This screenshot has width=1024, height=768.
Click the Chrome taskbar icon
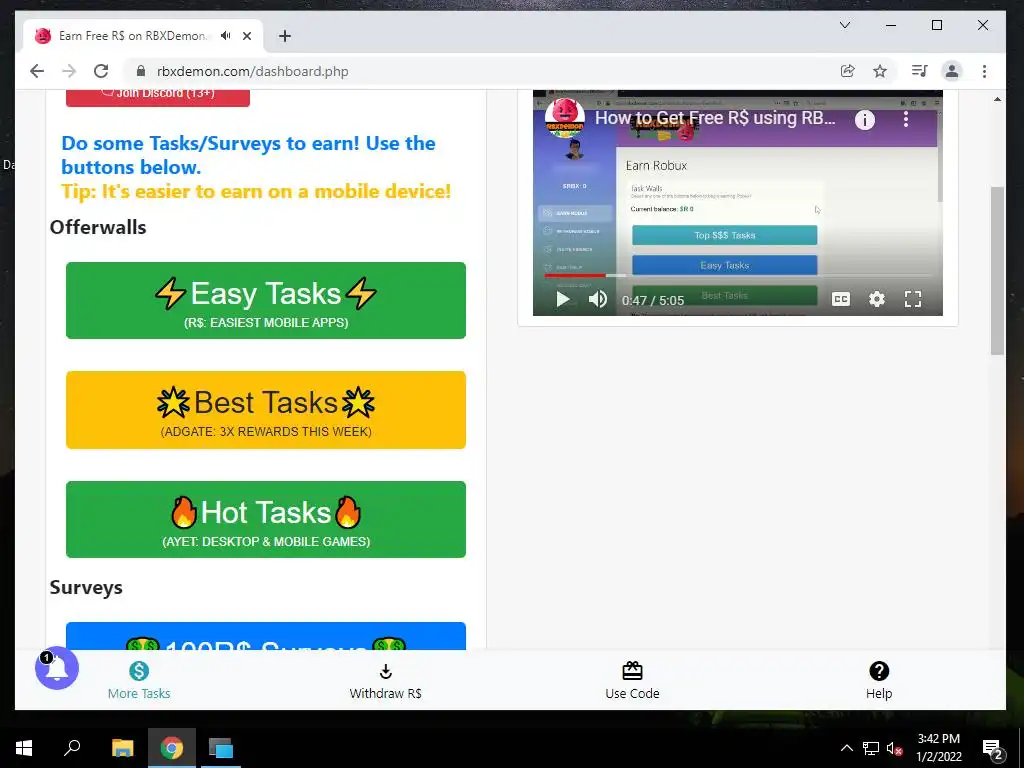point(172,748)
